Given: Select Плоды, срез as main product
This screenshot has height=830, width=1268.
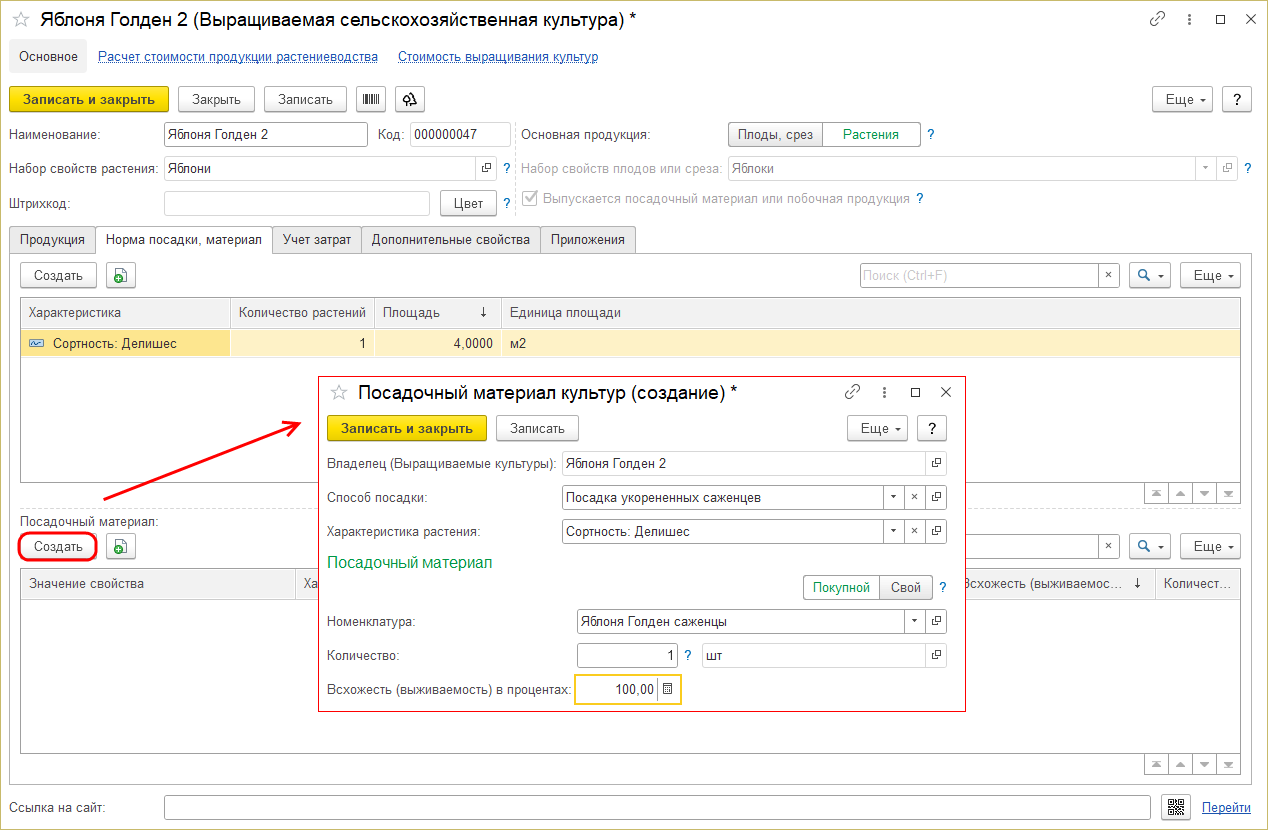Looking at the screenshot, I should (775, 134).
